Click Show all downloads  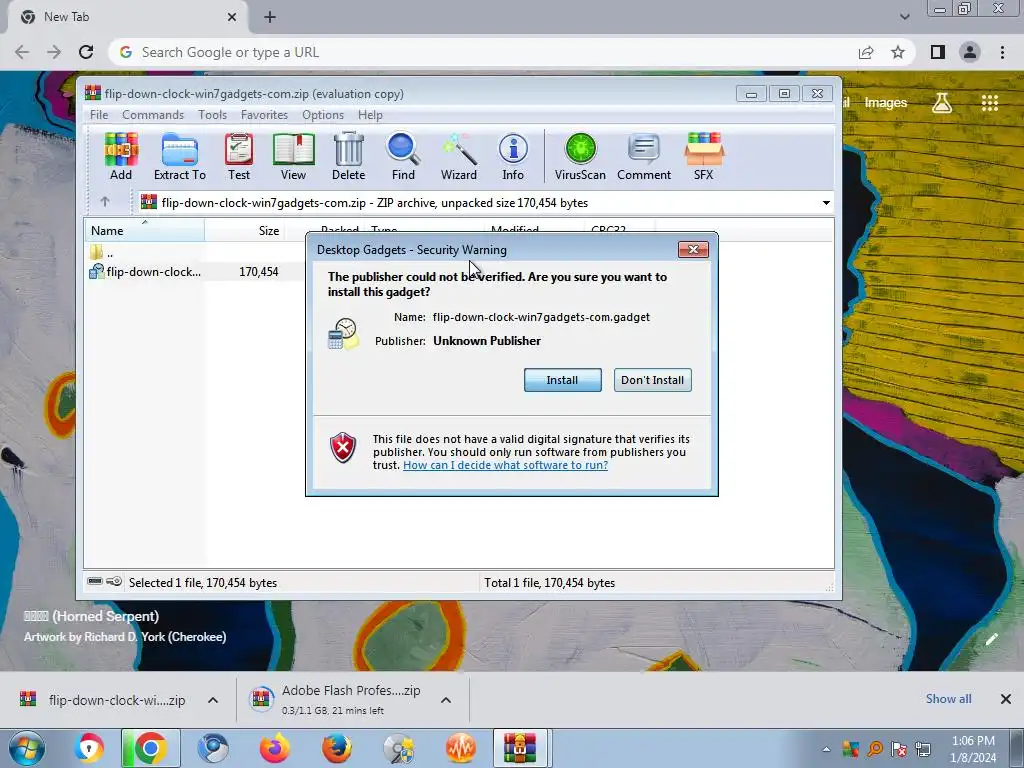pyautogui.click(x=948, y=699)
